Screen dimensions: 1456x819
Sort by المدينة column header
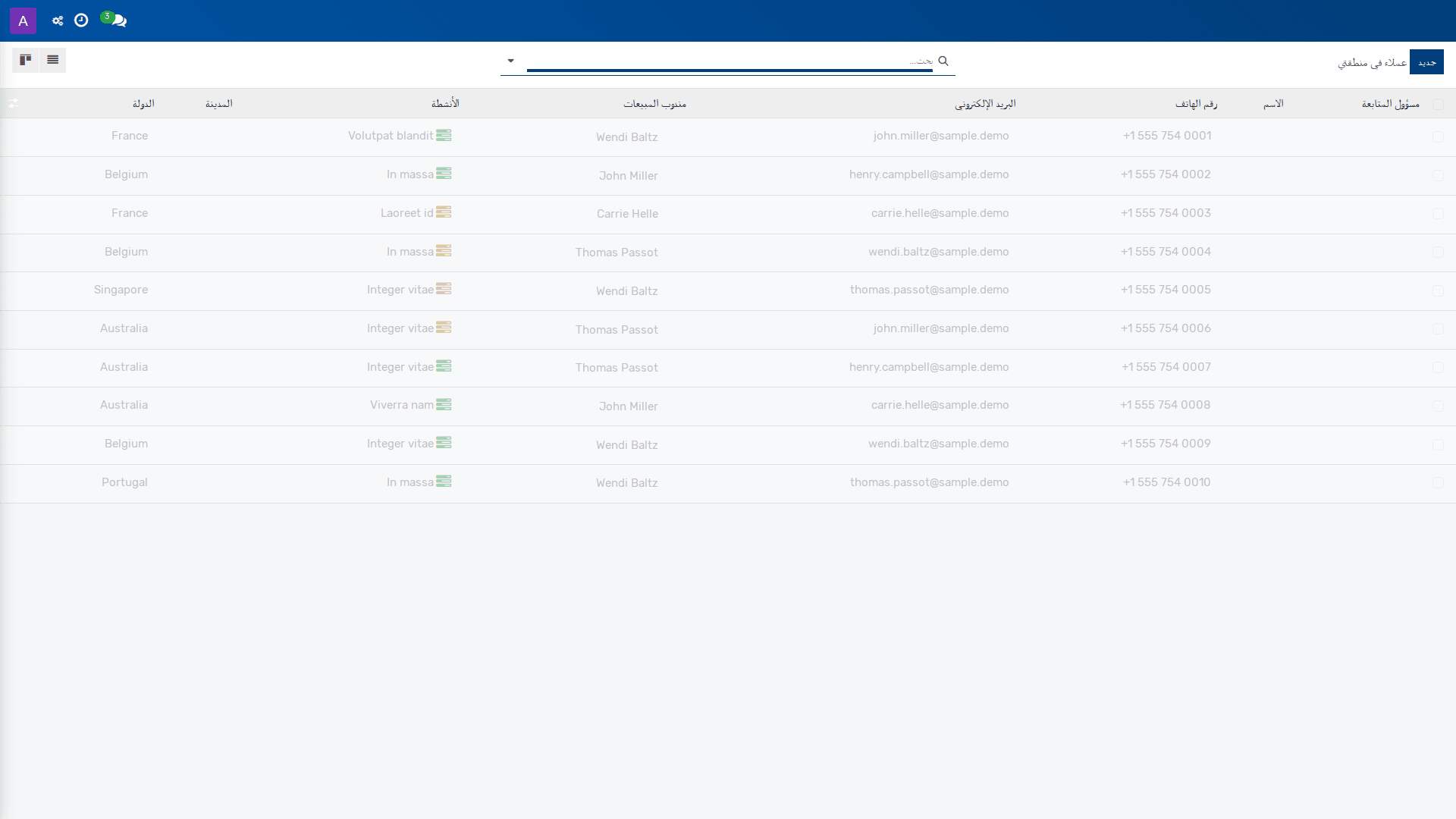pyautogui.click(x=219, y=104)
